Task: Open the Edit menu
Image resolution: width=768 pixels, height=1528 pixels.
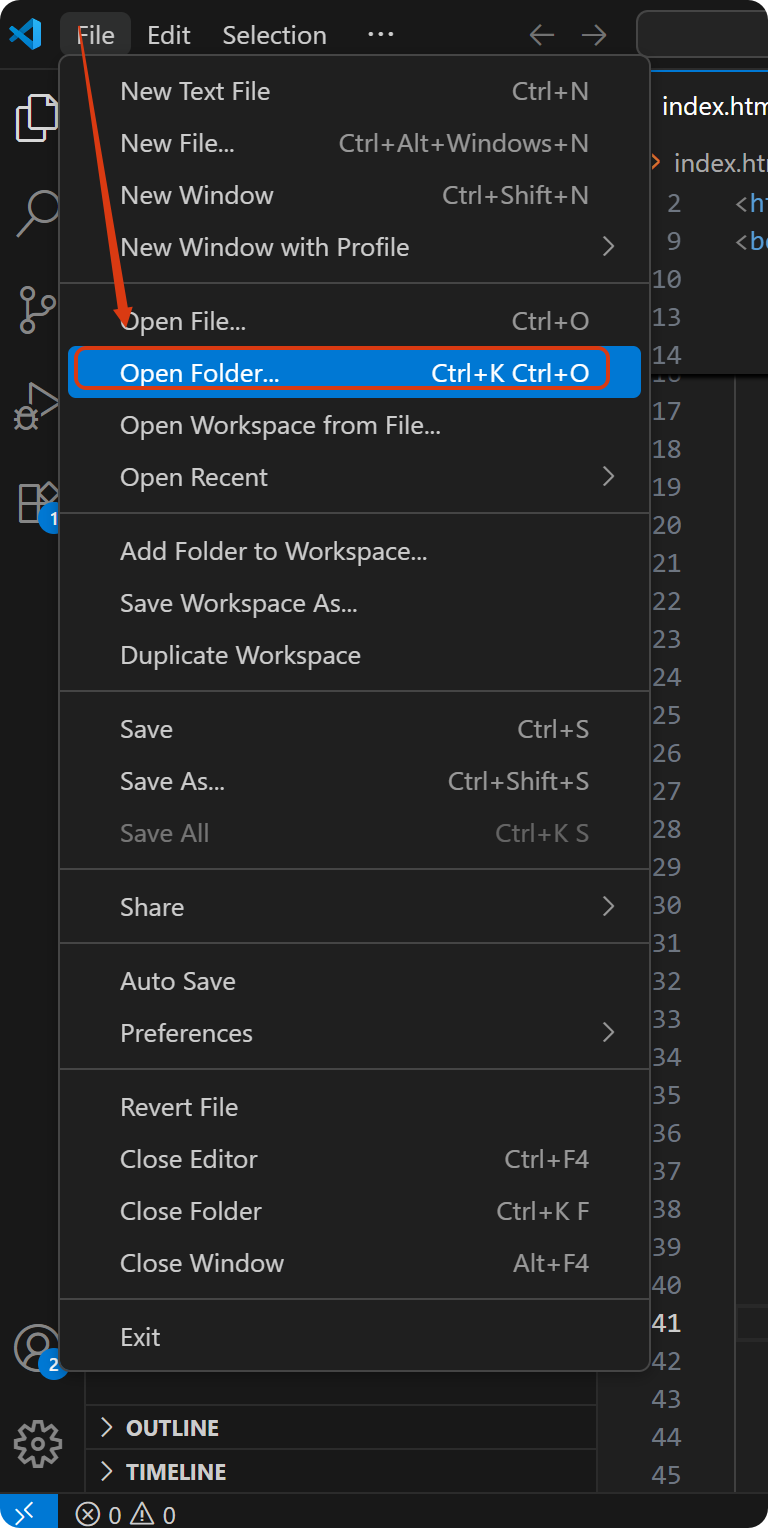Action: 168,35
